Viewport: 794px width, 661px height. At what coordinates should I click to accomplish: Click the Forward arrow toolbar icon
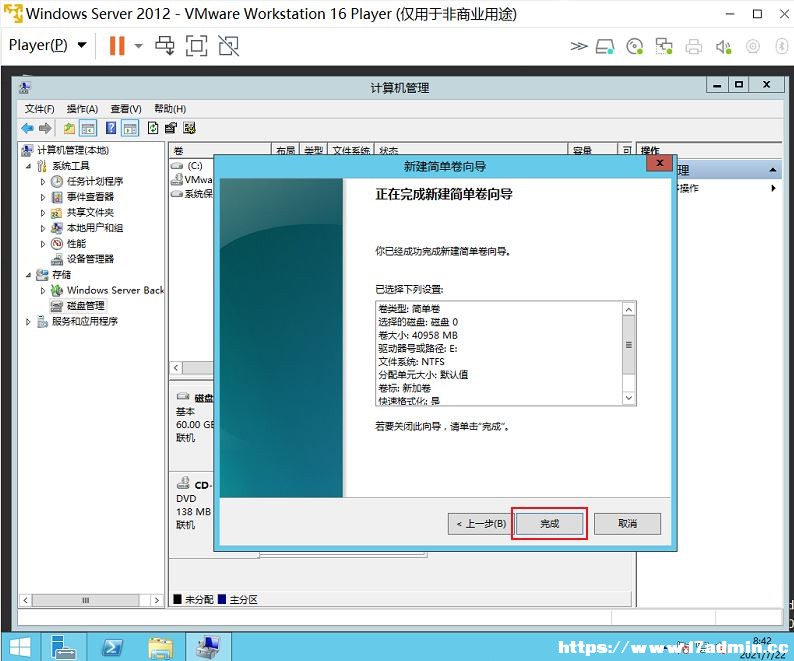point(45,128)
